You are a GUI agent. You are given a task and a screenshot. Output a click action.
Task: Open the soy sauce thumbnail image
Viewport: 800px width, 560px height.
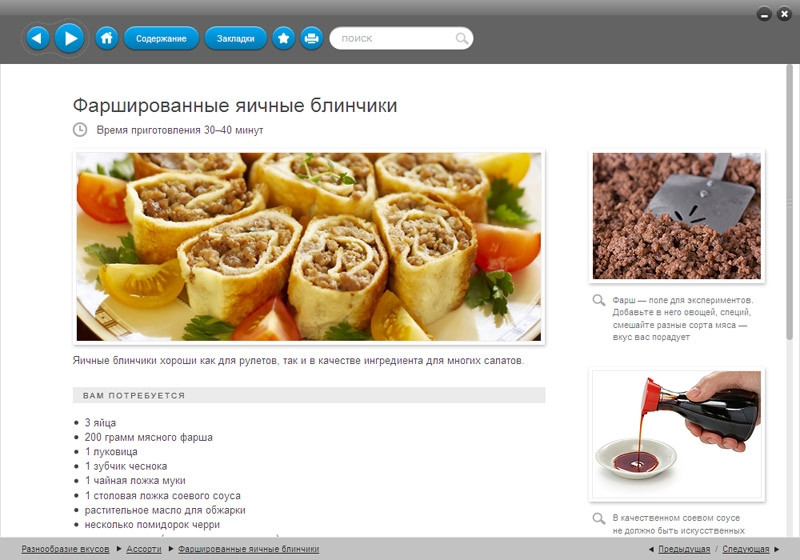coord(677,435)
